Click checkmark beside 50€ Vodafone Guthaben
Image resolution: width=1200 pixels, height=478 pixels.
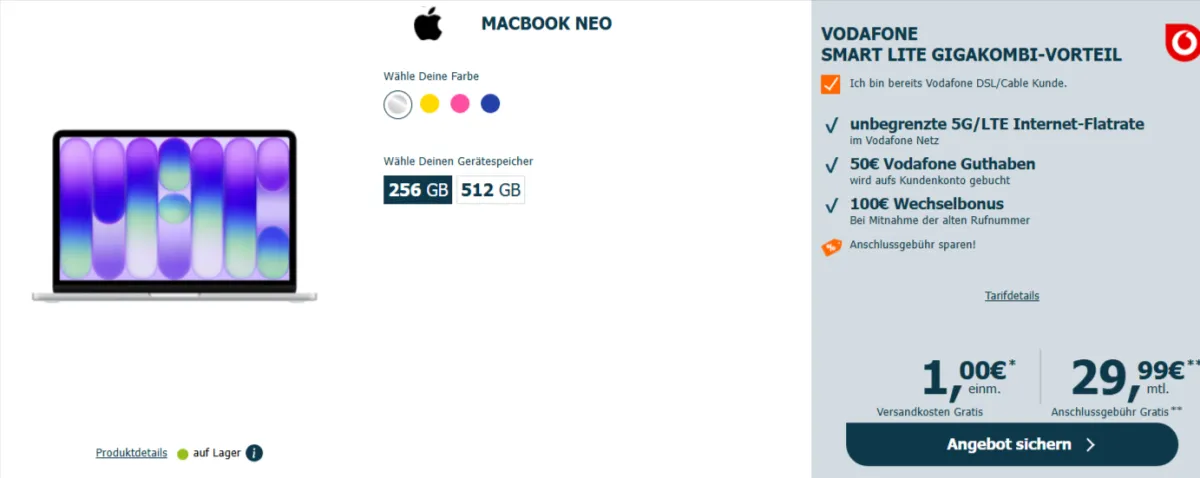click(831, 166)
